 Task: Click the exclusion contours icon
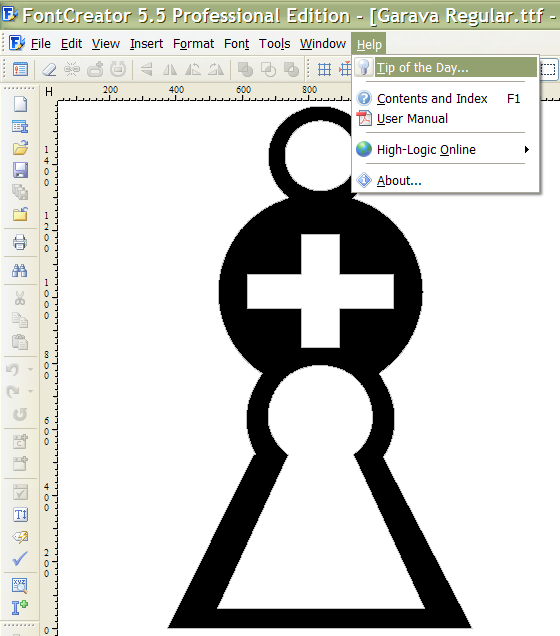point(291,69)
